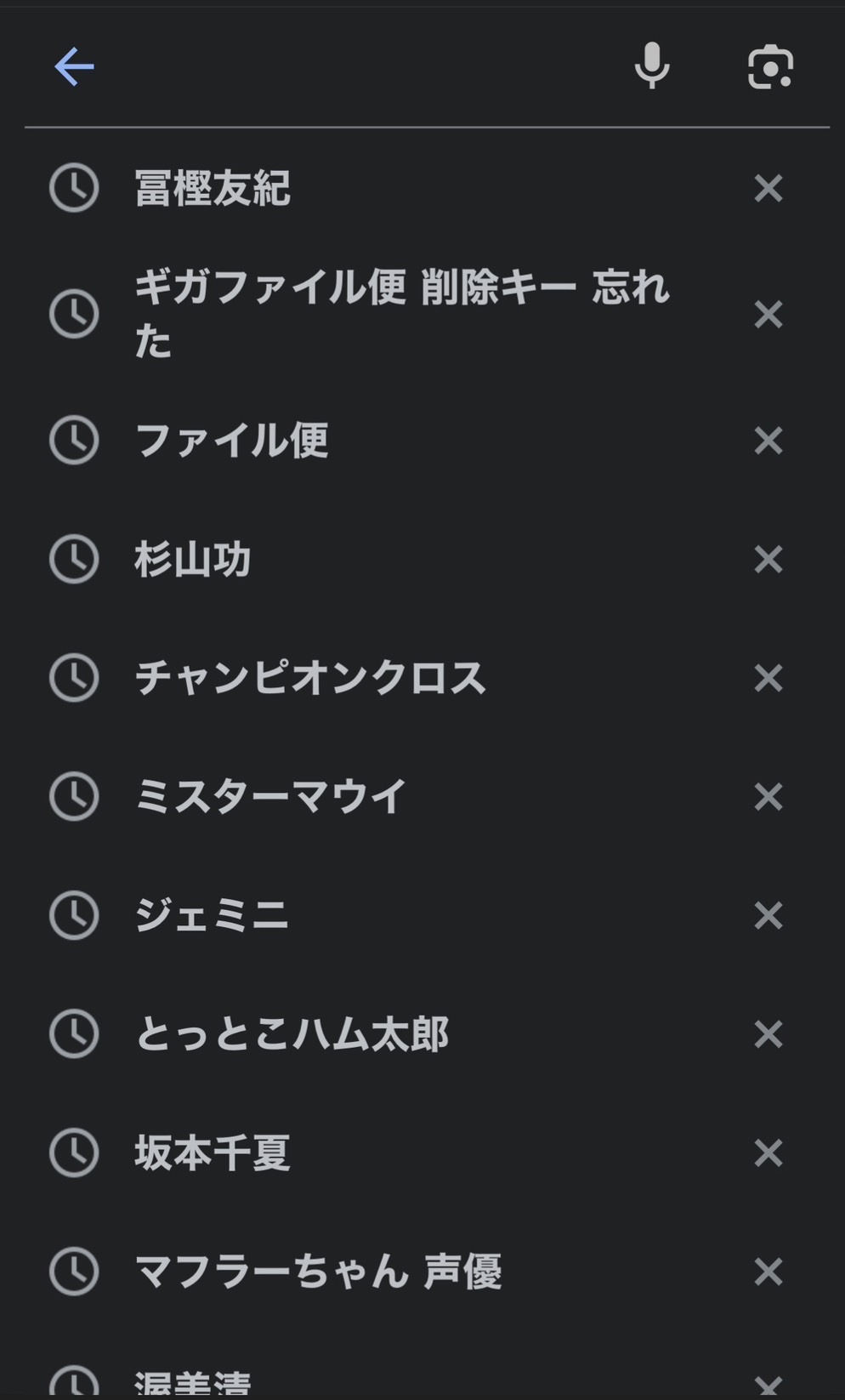Remove ジェミニ from recent searches
845x1400 pixels.
click(x=768, y=916)
